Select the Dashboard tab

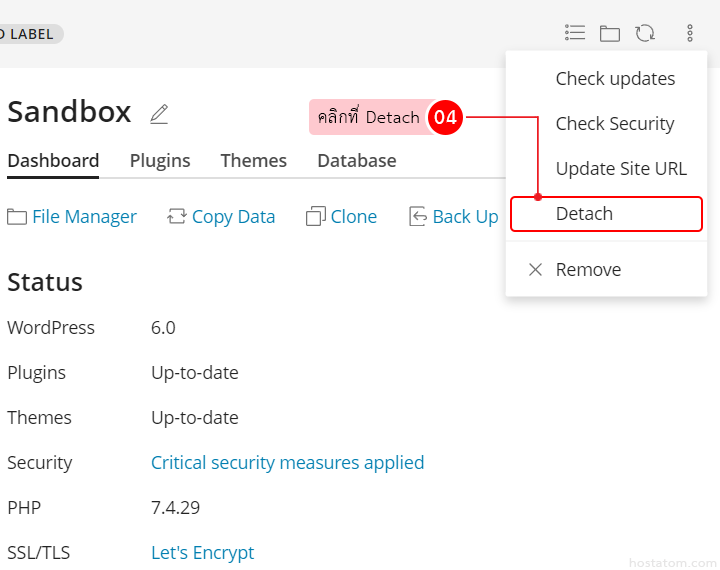pyautogui.click(x=53, y=161)
